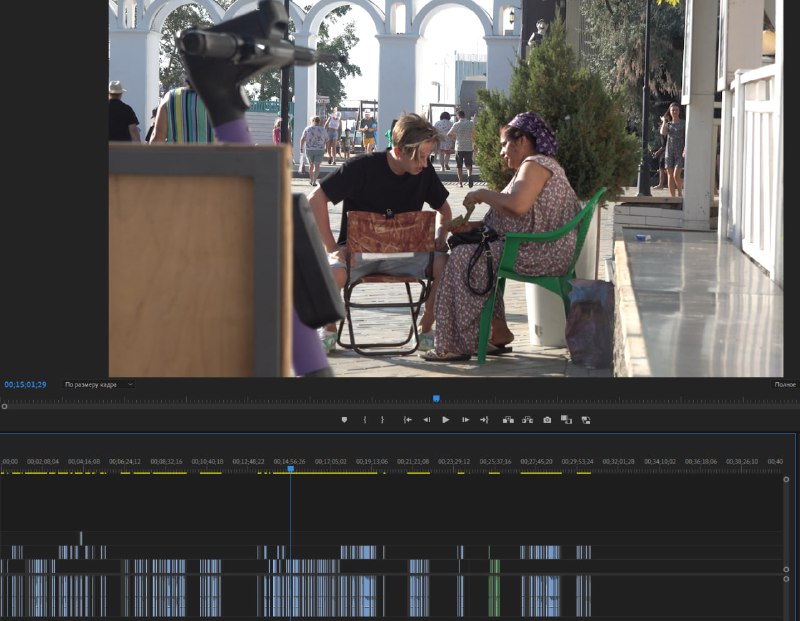The width and height of the screenshot is (800, 621).
Task: Click the timeline playhead on the ruler
Action: [291, 468]
